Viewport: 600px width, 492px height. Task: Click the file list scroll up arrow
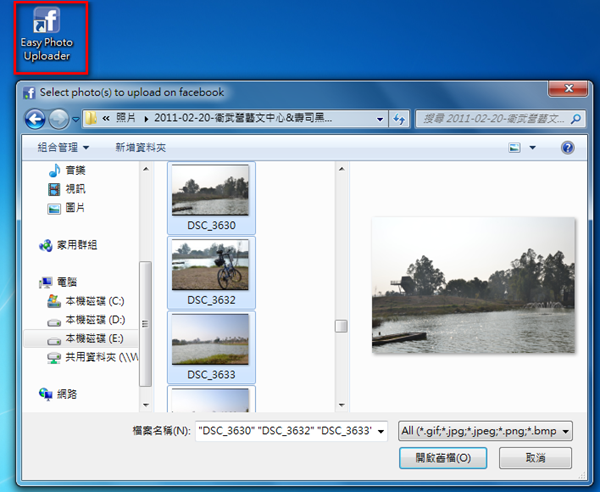pyautogui.click(x=342, y=169)
